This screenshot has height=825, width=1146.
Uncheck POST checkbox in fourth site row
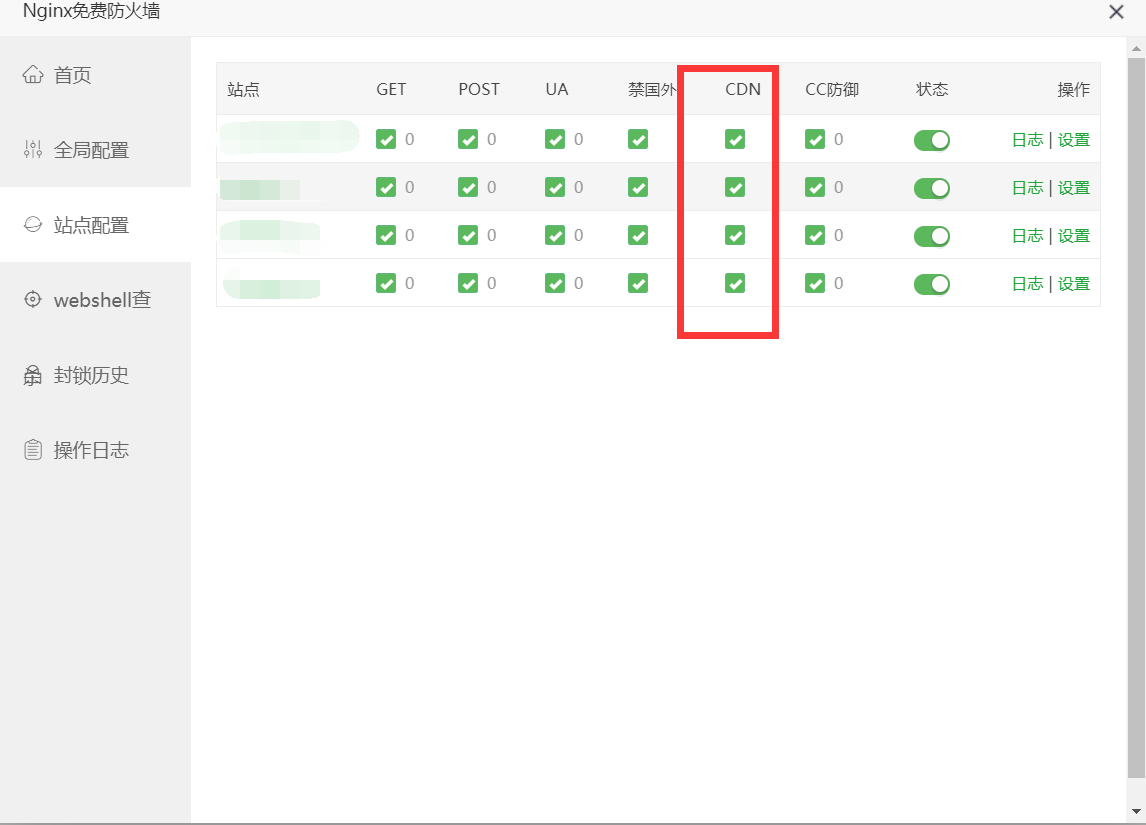tap(468, 283)
